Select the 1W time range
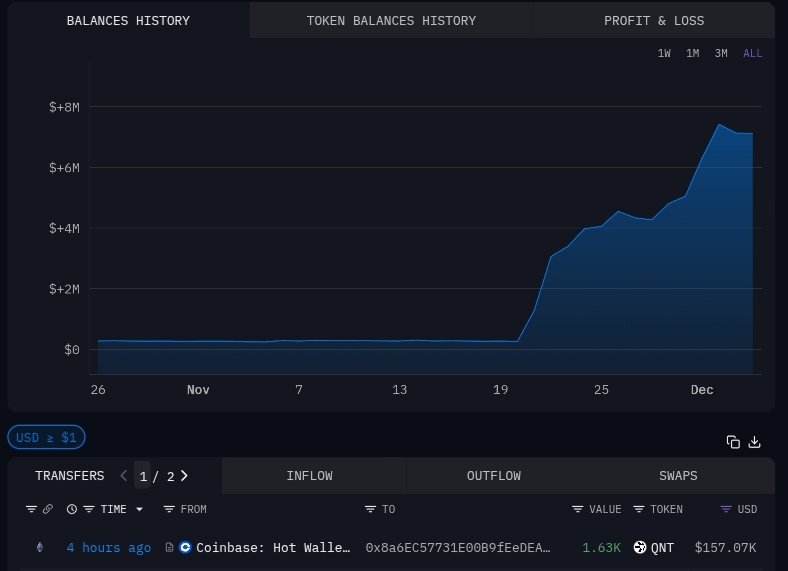 (664, 54)
